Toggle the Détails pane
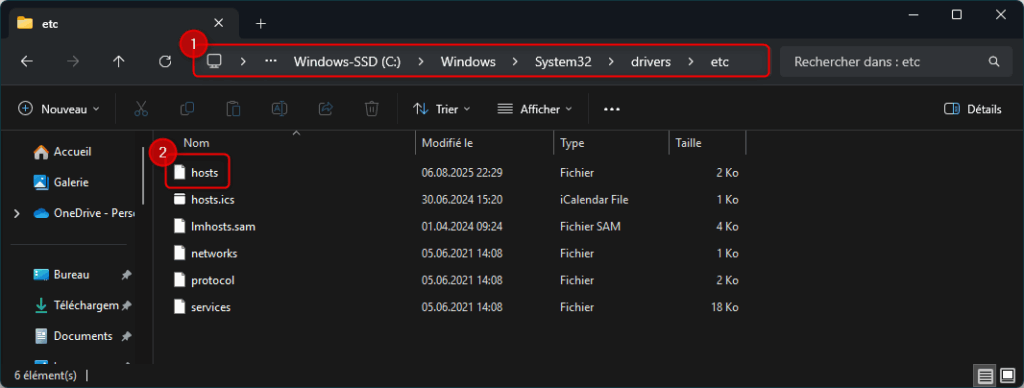This screenshot has height=388, width=1024. coord(972,109)
